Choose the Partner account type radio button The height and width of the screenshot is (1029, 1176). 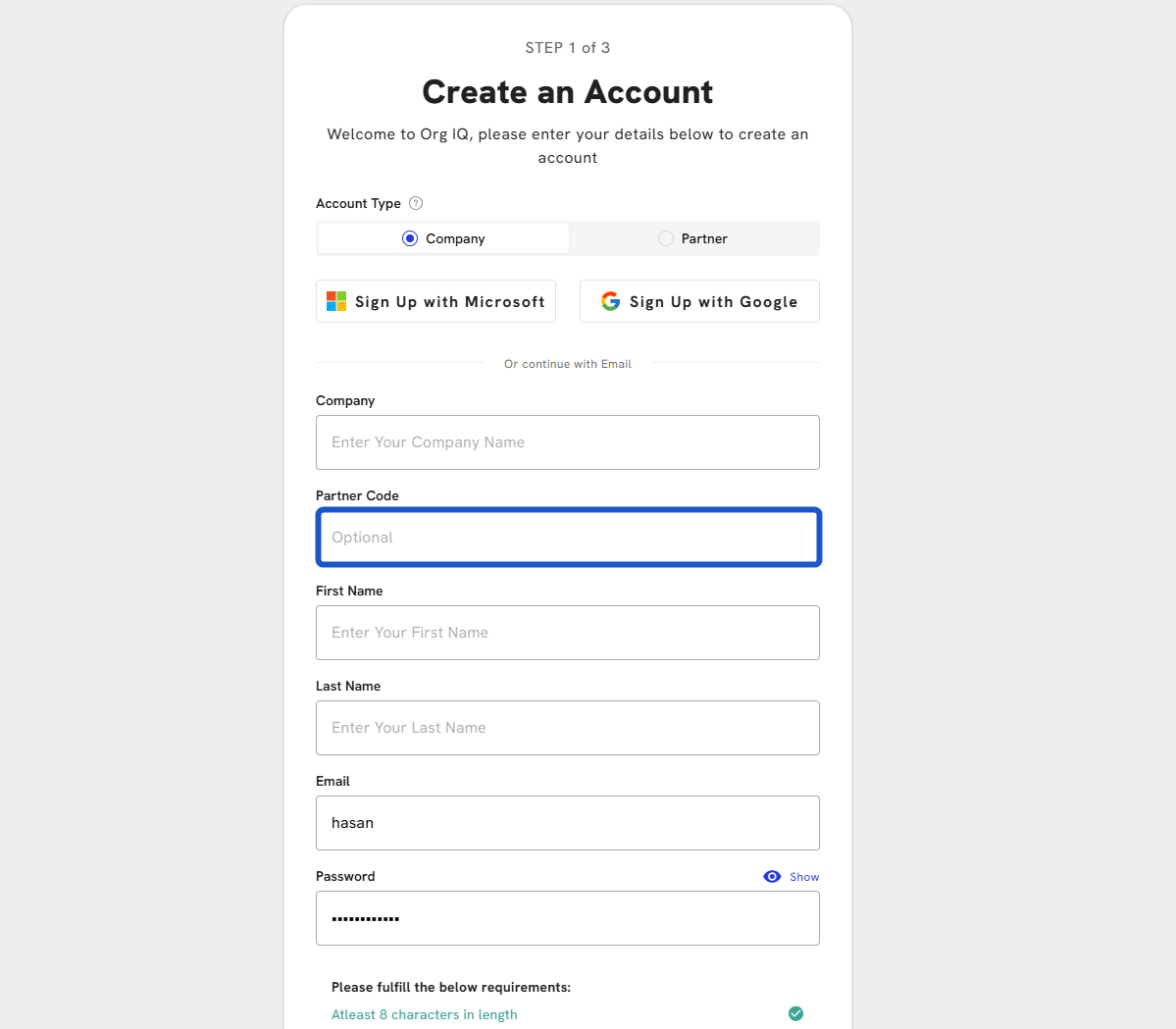(x=666, y=238)
